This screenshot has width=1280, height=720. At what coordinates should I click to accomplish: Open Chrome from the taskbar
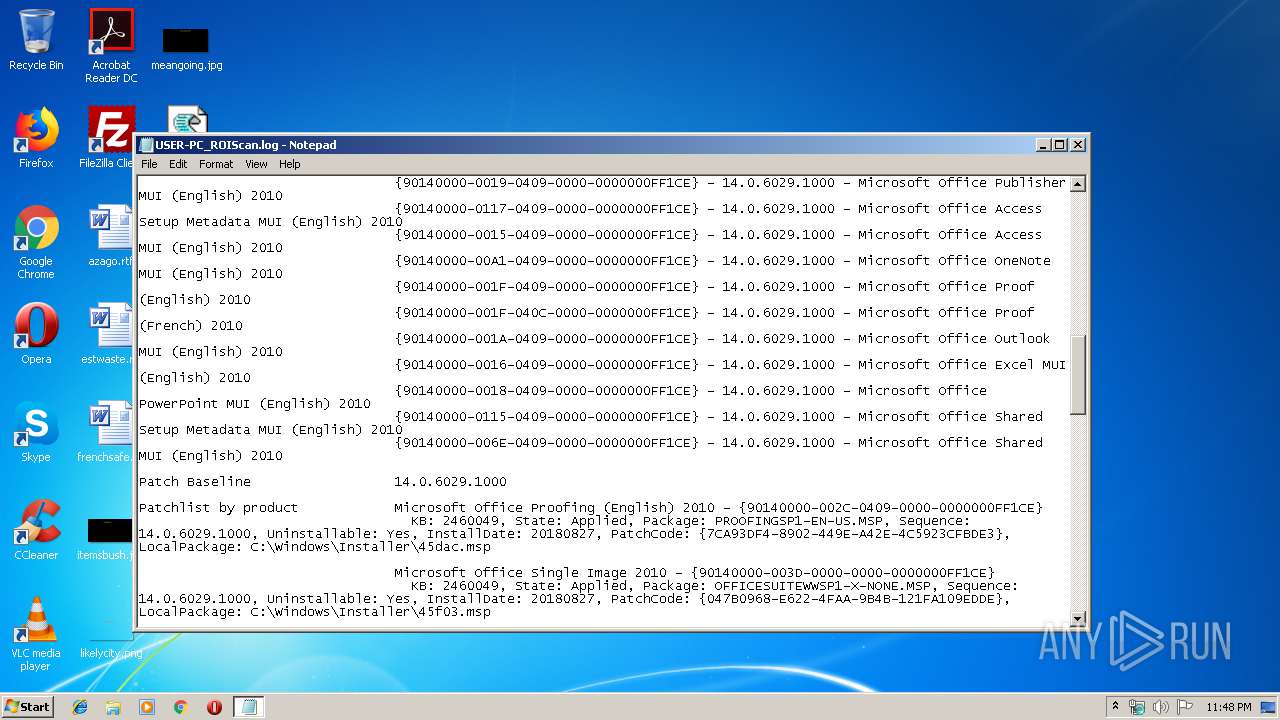(181, 707)
